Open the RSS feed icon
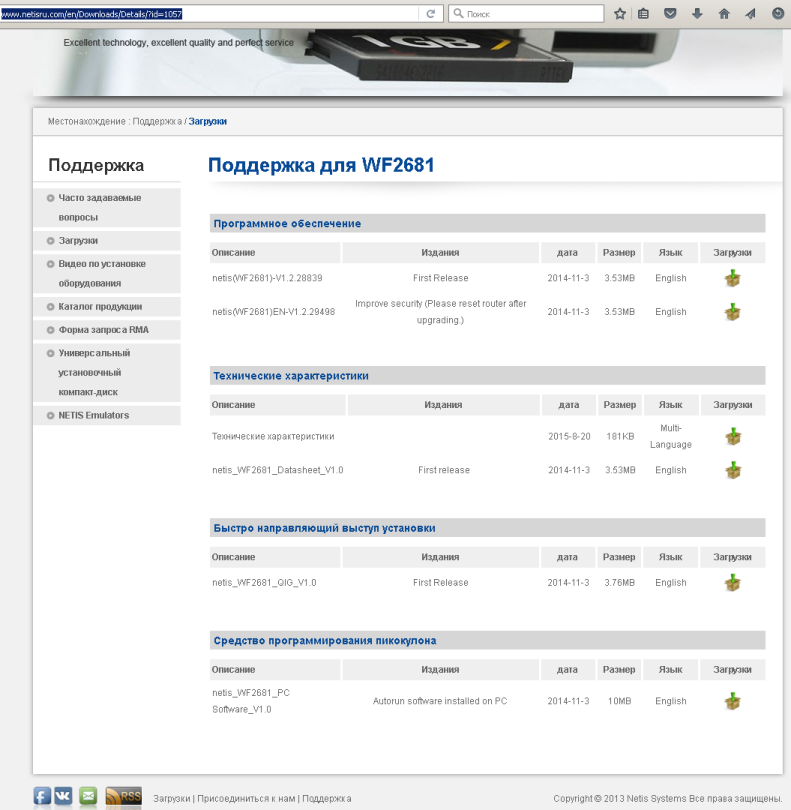This screenshot has height=810, width=791. tap(123, 797)
